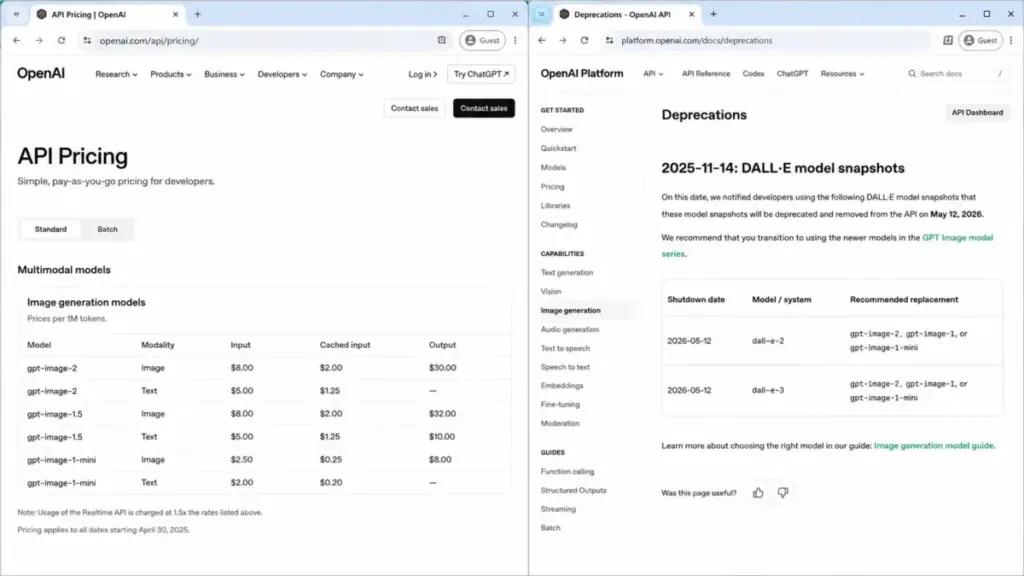Open ChatGPT in Platform header
This screenshot has width=1024, height=576.
click(792, 74)
